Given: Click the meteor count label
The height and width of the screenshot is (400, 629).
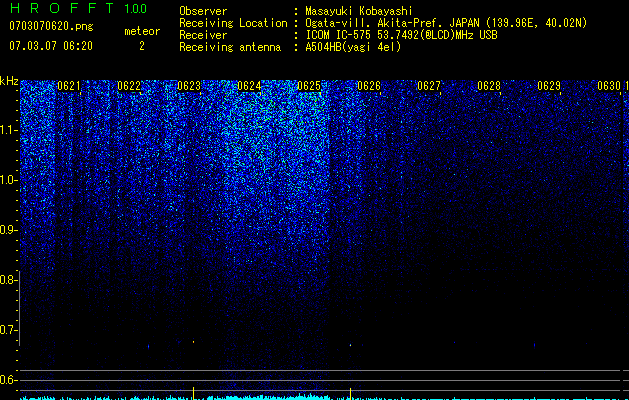Looking at the screenshot, I should (142, 31).
